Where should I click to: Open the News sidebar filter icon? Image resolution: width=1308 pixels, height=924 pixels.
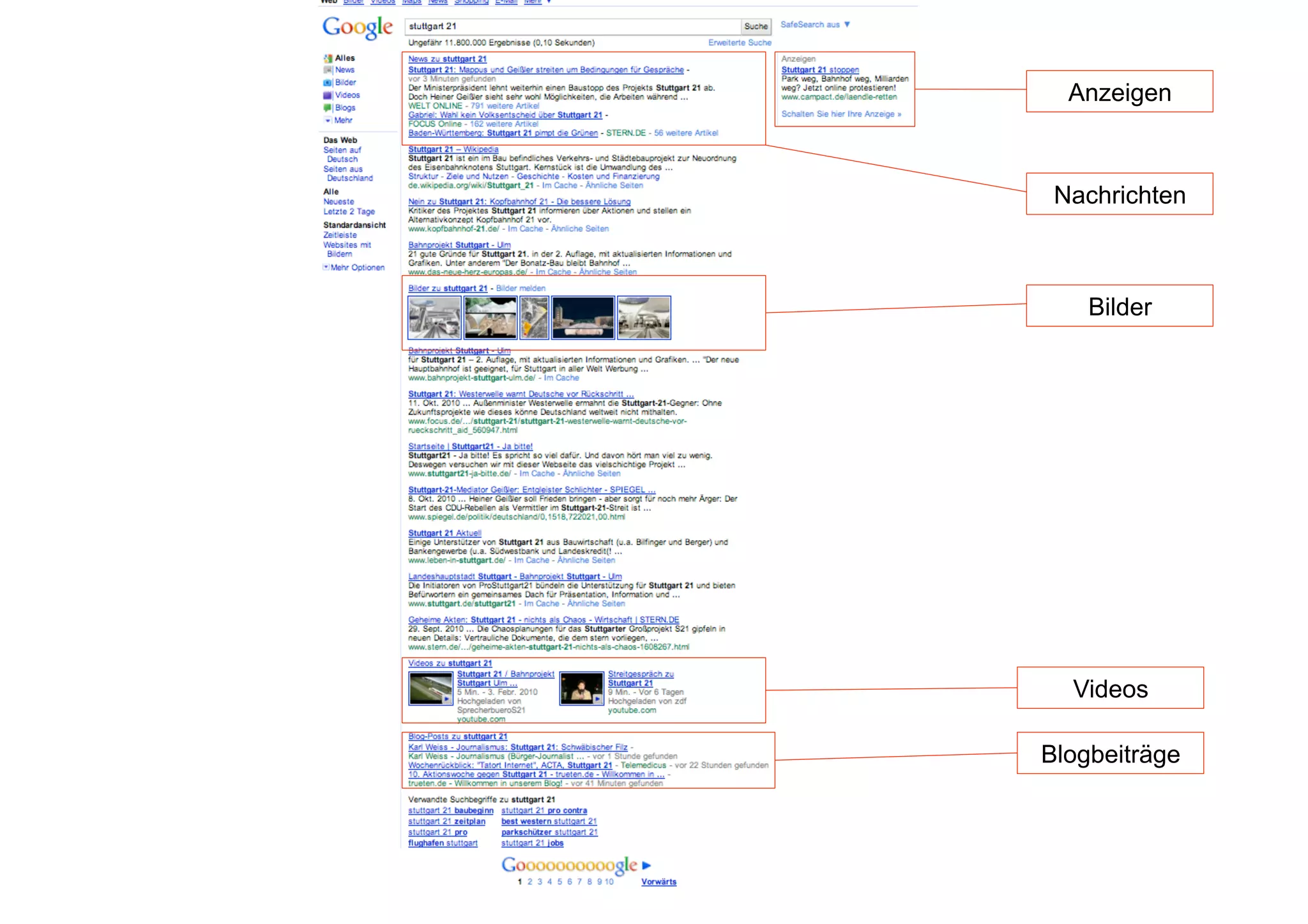click(328, 70)
